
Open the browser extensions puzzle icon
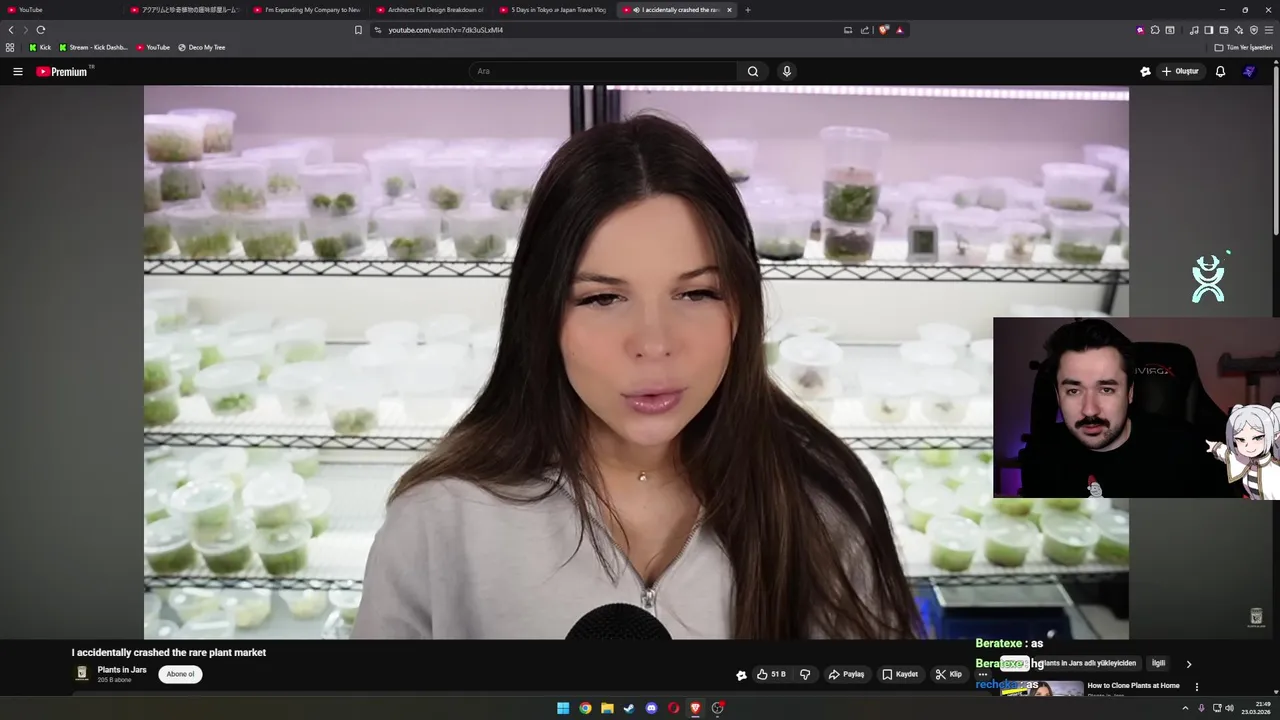[x=1155, y=30]
